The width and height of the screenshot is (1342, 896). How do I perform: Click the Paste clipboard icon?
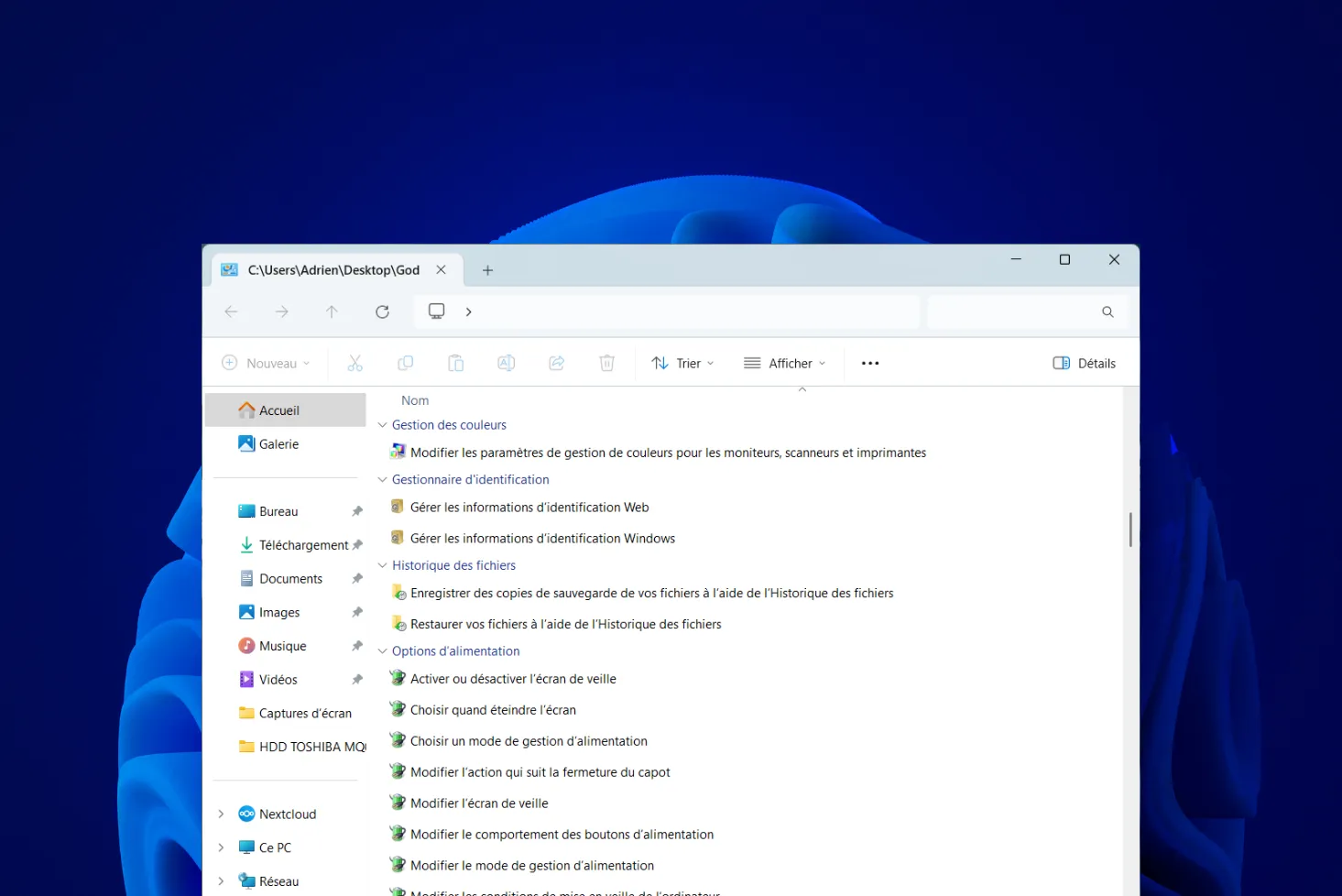(455, 363)
